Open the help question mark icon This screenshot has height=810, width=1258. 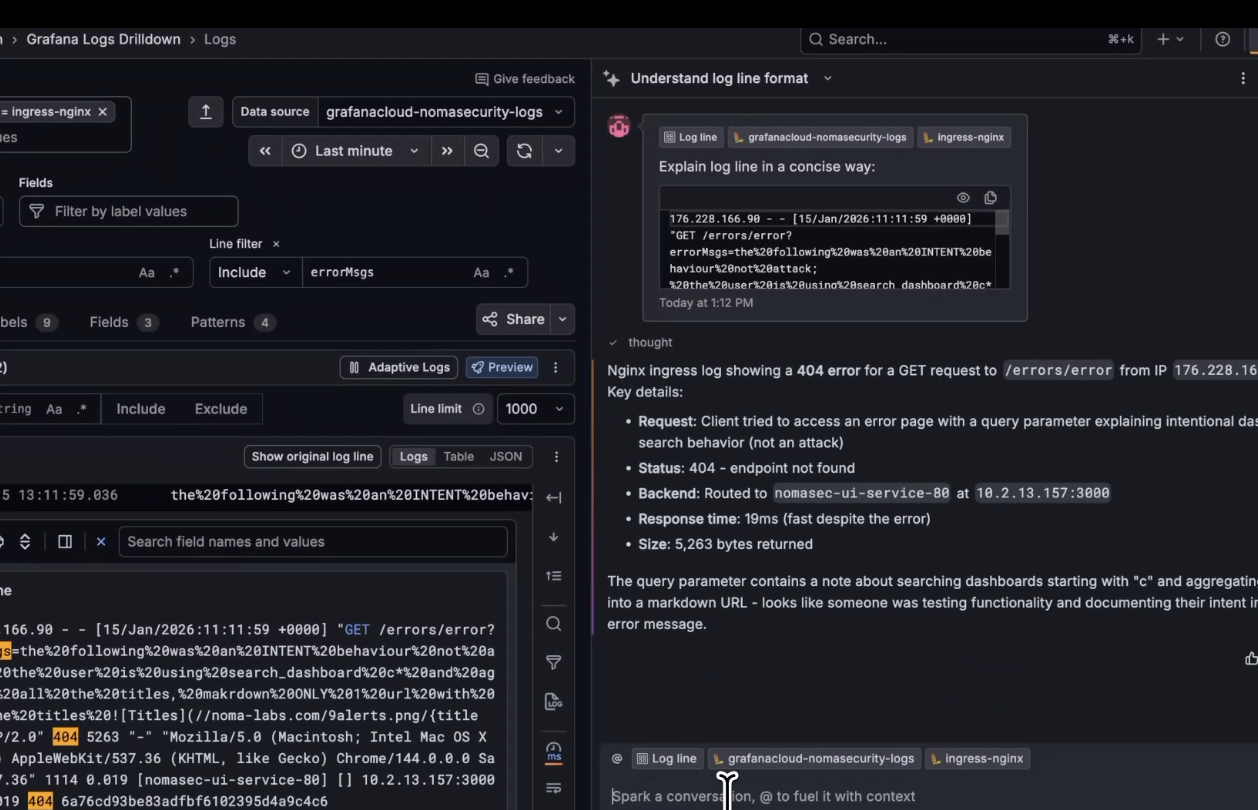tap(1222, 39)
